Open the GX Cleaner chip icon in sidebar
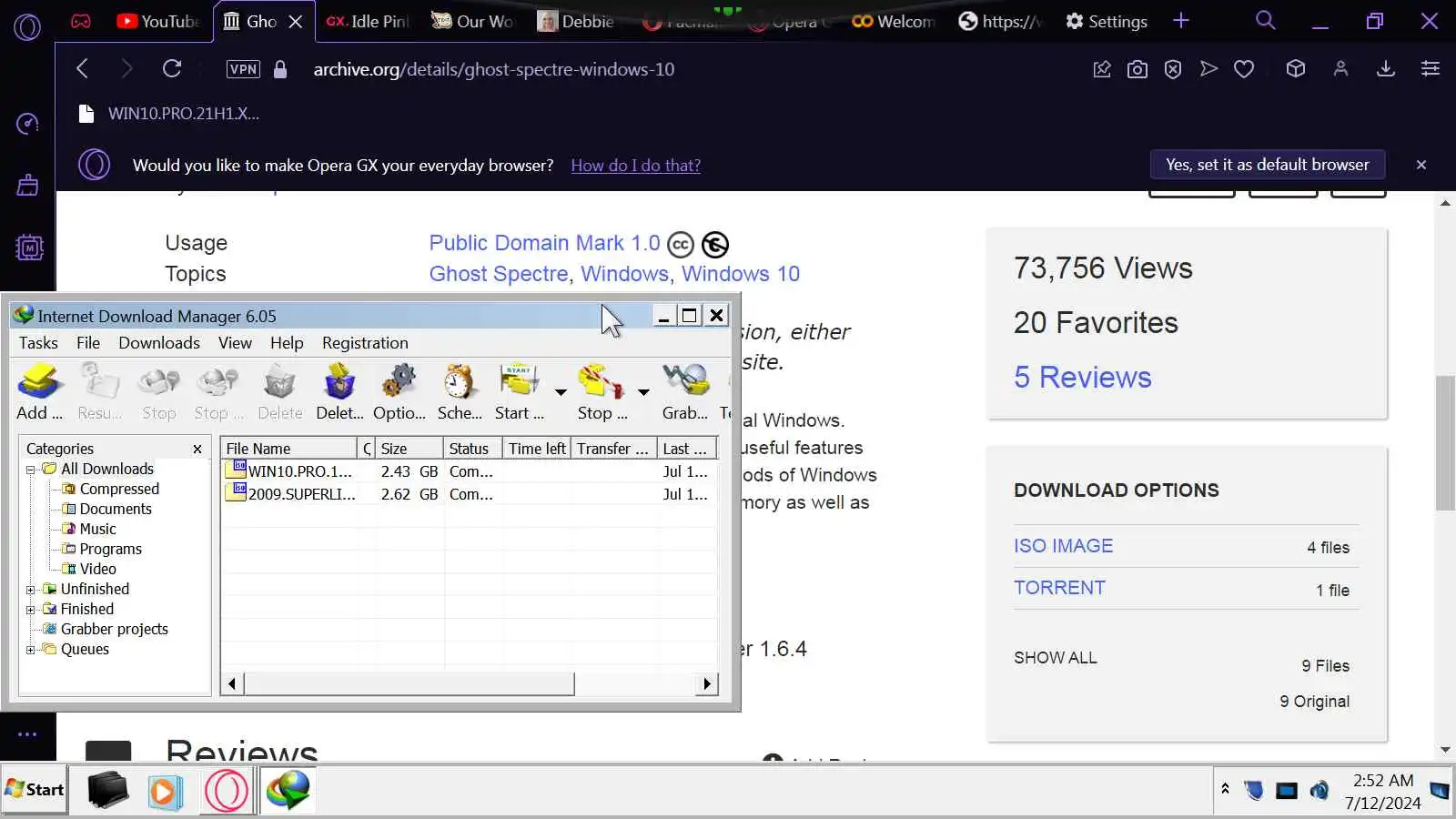Image resolution: width=1456 pixels, height=819 pixels. coord(29,247)
